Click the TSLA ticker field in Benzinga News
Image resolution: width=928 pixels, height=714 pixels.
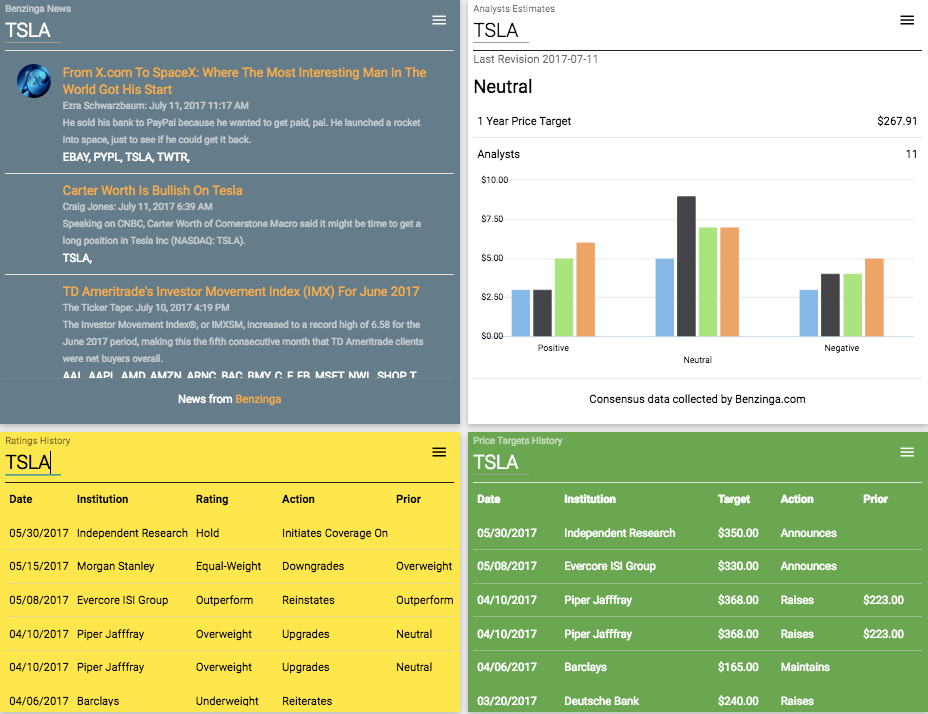click(x=33, y=30)
